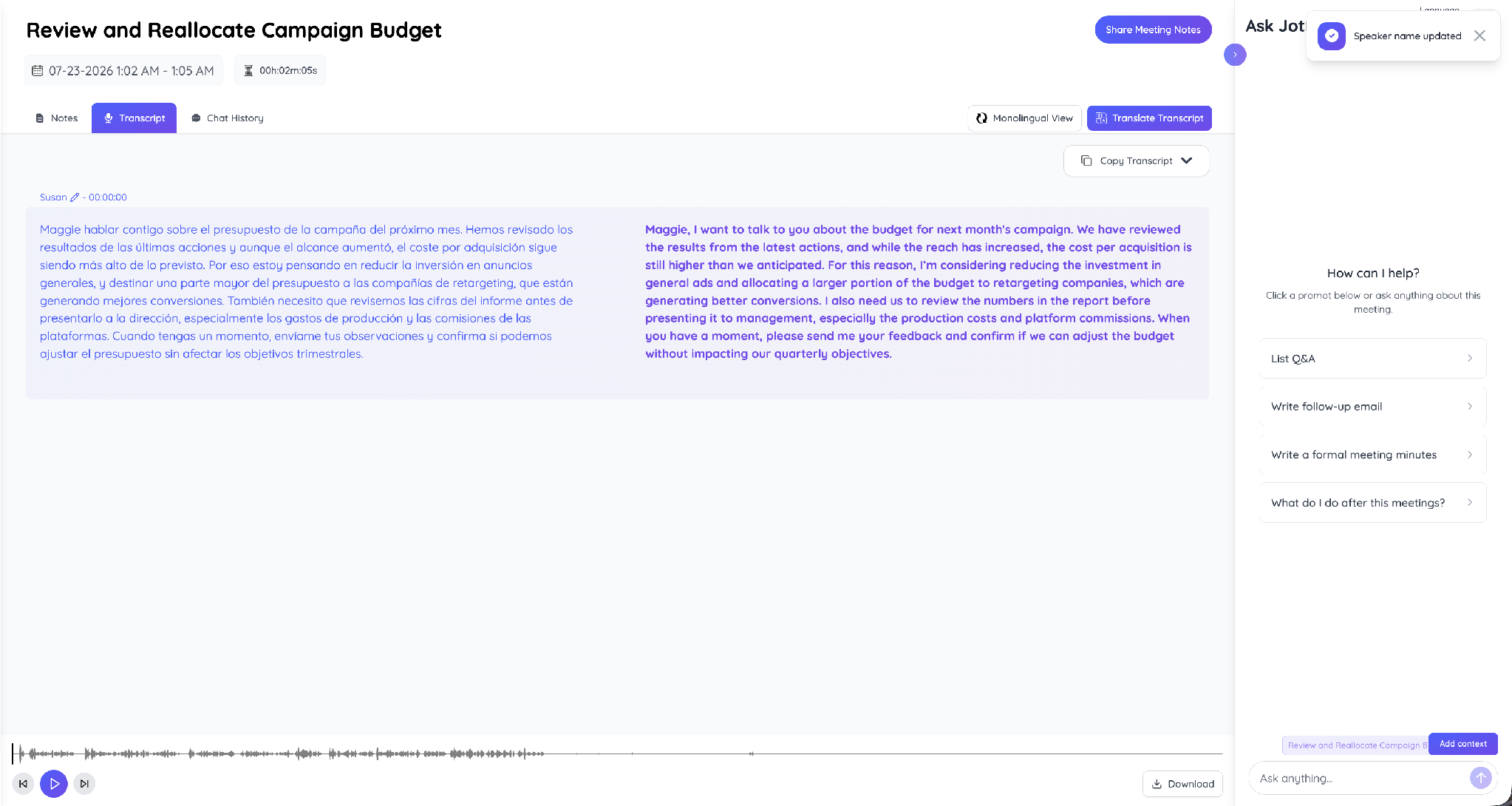
Task: Click the checkmark icon in the notification
Action: click(x=1332, y=35)
